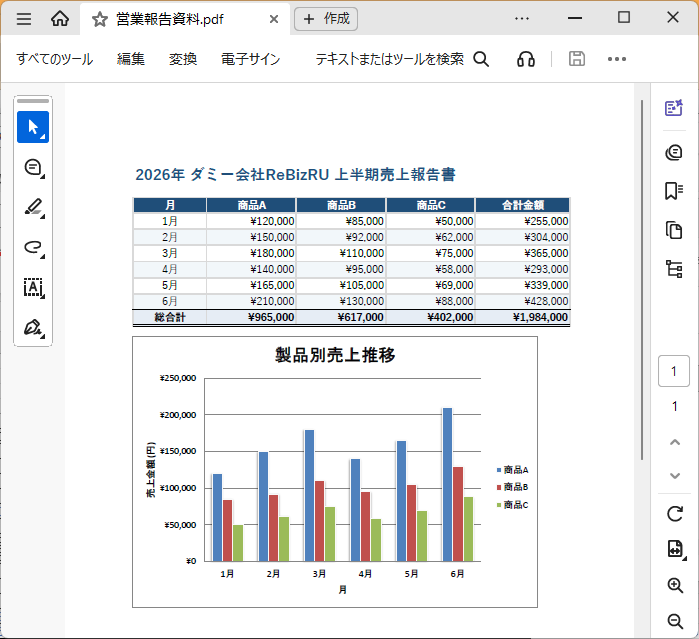Go to previous page with up chevron
The width and height of the screenshot is (699, 639).
tap(675, 442)
